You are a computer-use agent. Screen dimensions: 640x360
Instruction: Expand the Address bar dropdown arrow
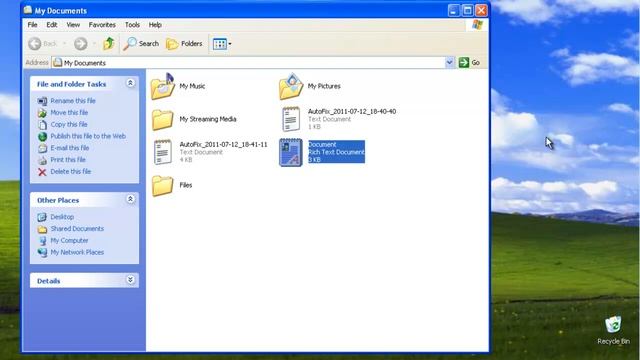click(x=449, y=62)
